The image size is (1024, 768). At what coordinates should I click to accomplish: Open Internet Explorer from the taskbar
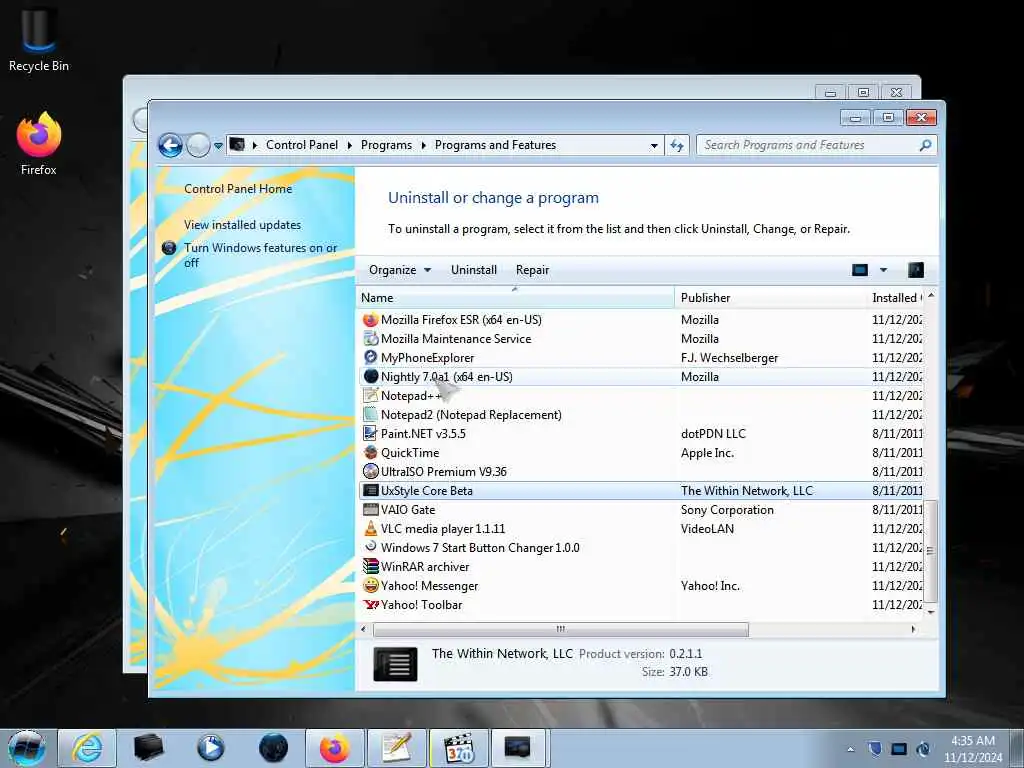point(87,748)
